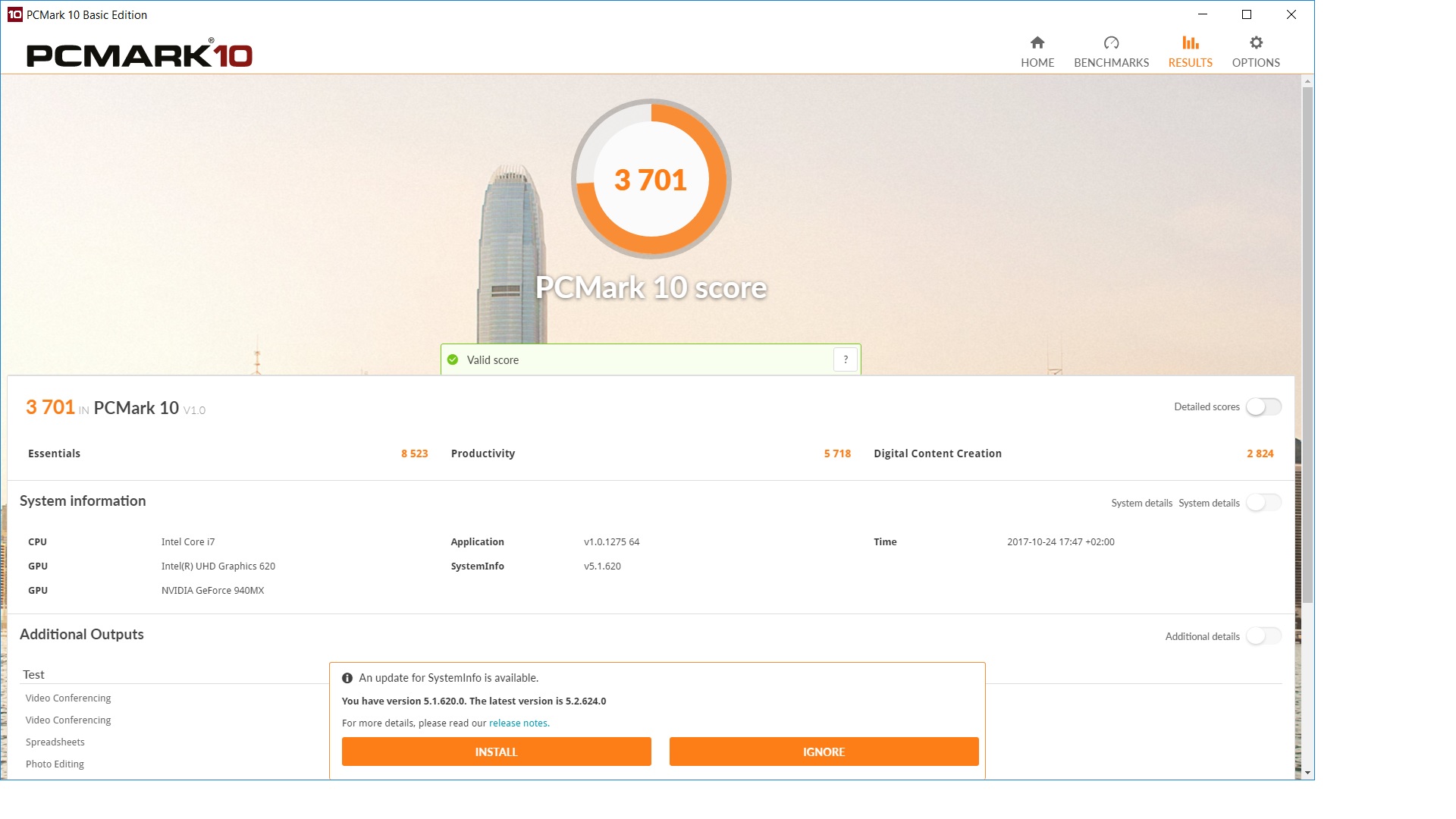Click the Spreadsheets test row
This screenshot has height=819, width=1456.
55,742
